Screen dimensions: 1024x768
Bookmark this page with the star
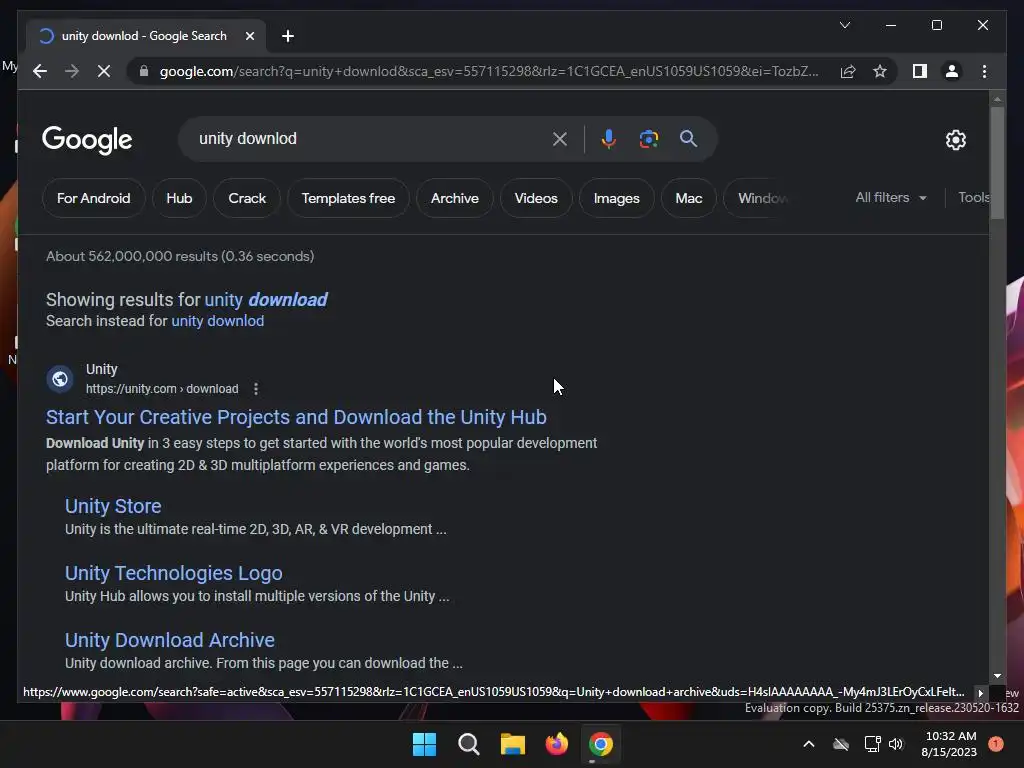click(880, 71)
